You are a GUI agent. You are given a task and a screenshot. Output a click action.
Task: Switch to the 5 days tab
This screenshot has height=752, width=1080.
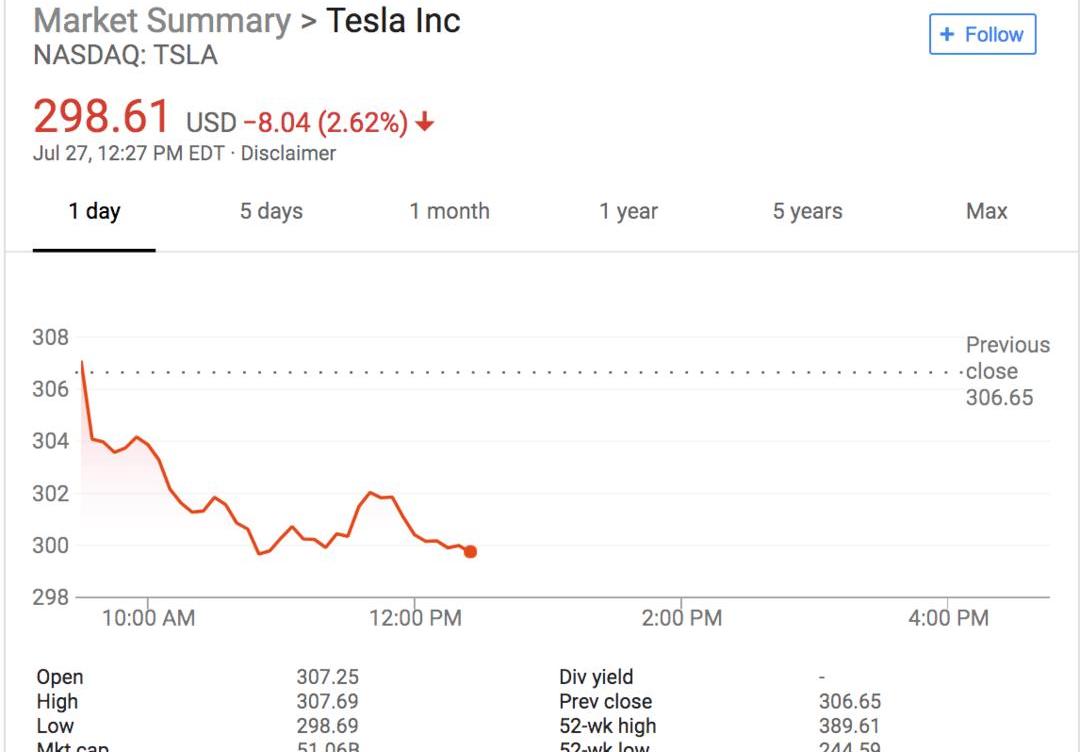pyautogui.click(x=271, y=212)
